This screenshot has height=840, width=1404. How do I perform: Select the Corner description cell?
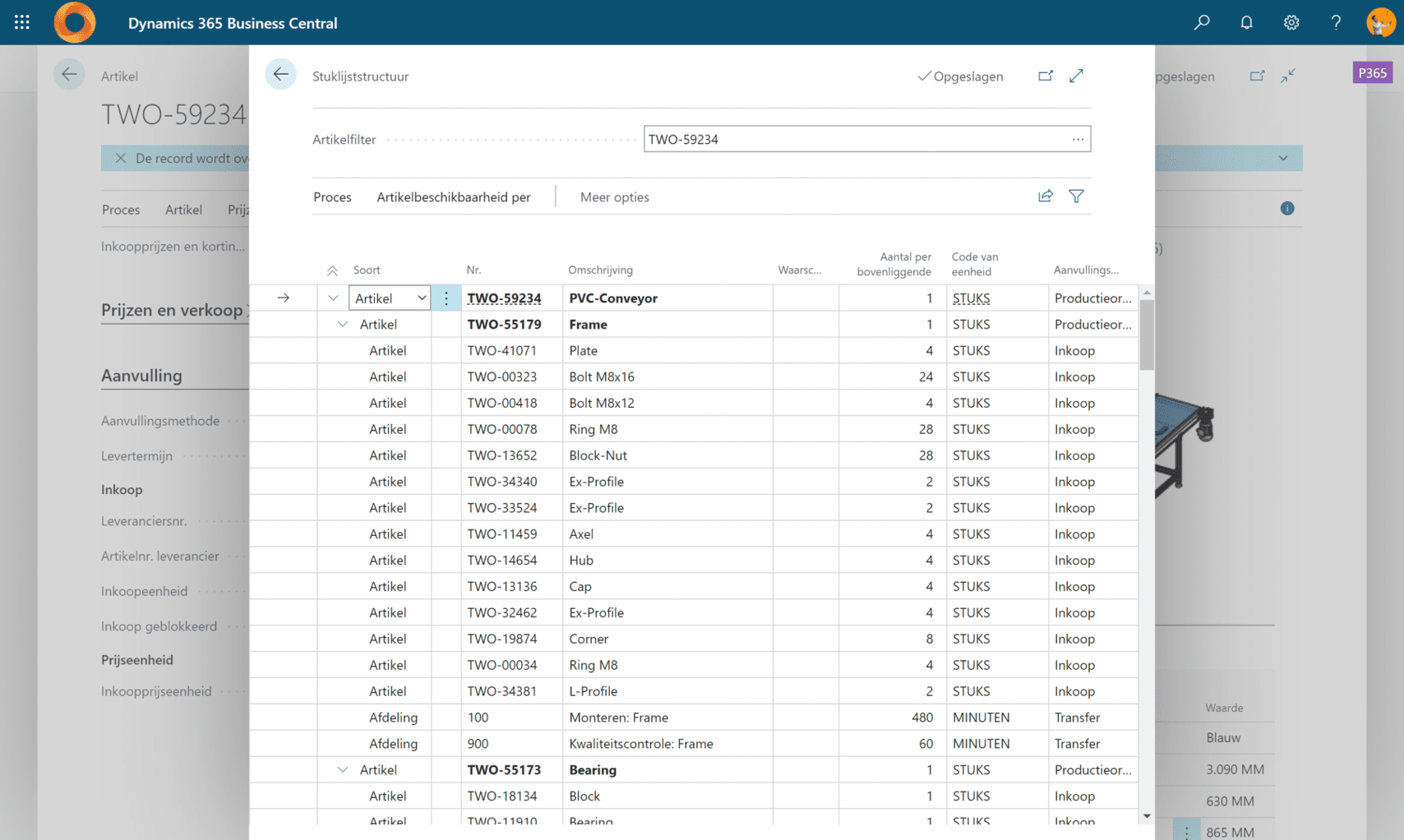coord(667,639)
